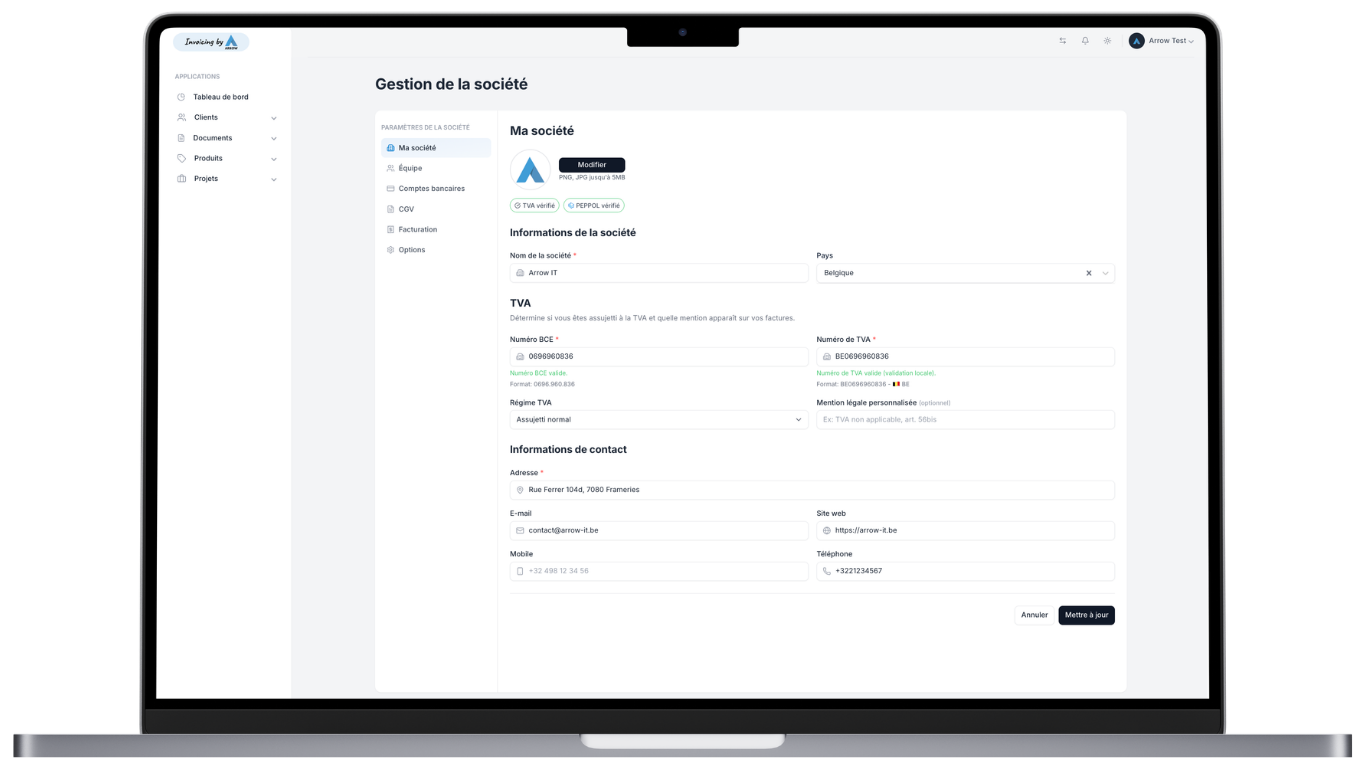Viewport: 1366px width, 768px height.
Task: Click the company logo avatar image
Action: (530, 170)
